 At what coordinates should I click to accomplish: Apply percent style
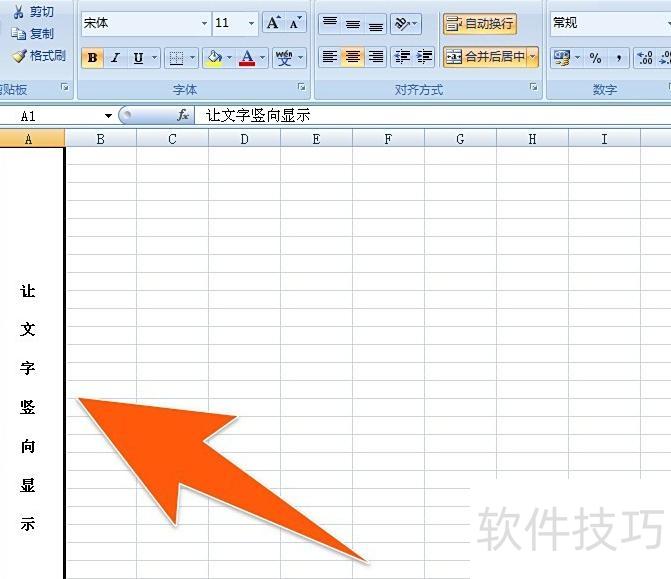coord(595,58)
